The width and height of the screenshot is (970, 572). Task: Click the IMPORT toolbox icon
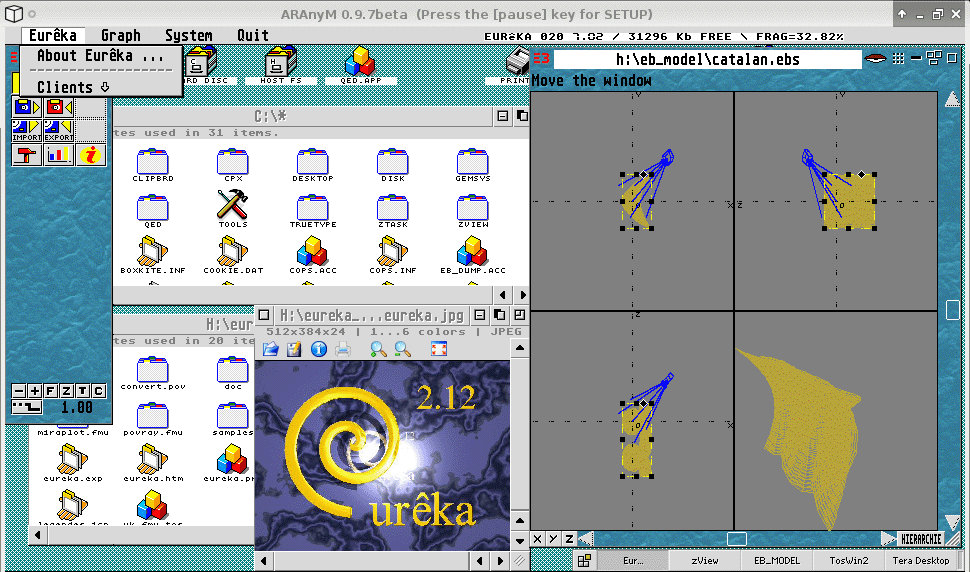[x=27, y=130]
